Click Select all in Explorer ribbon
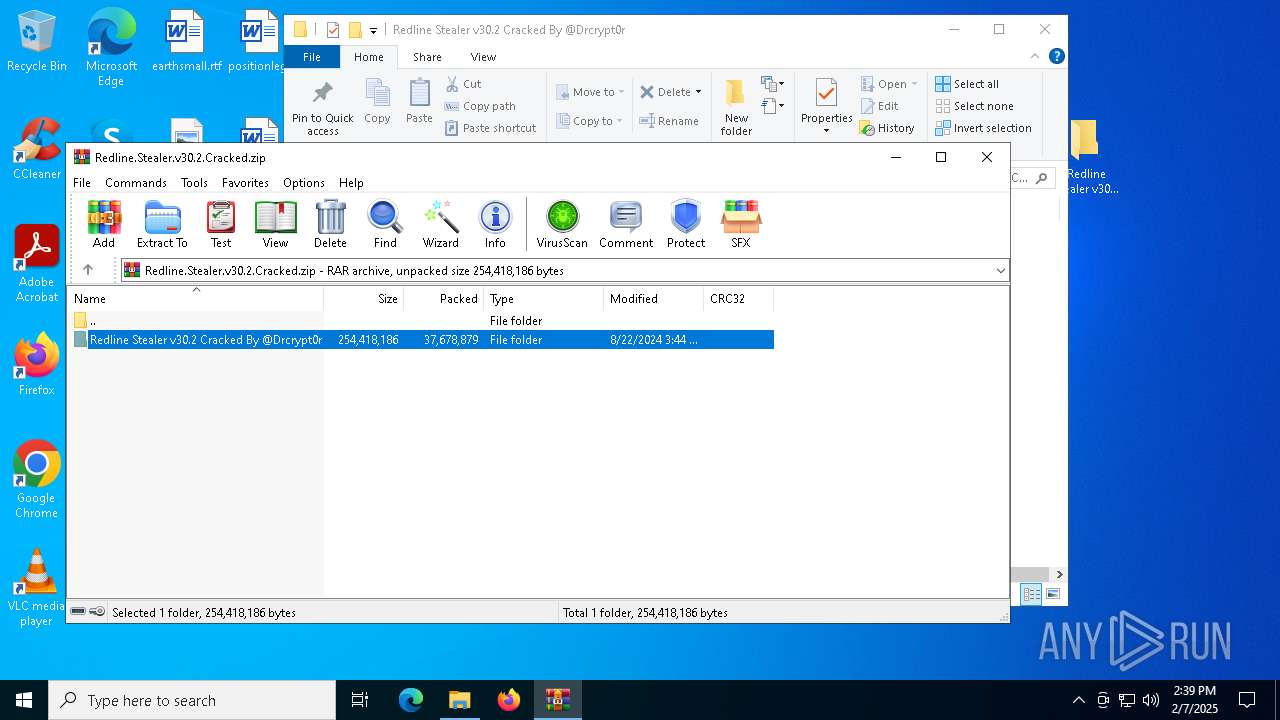 click(967, 84)
